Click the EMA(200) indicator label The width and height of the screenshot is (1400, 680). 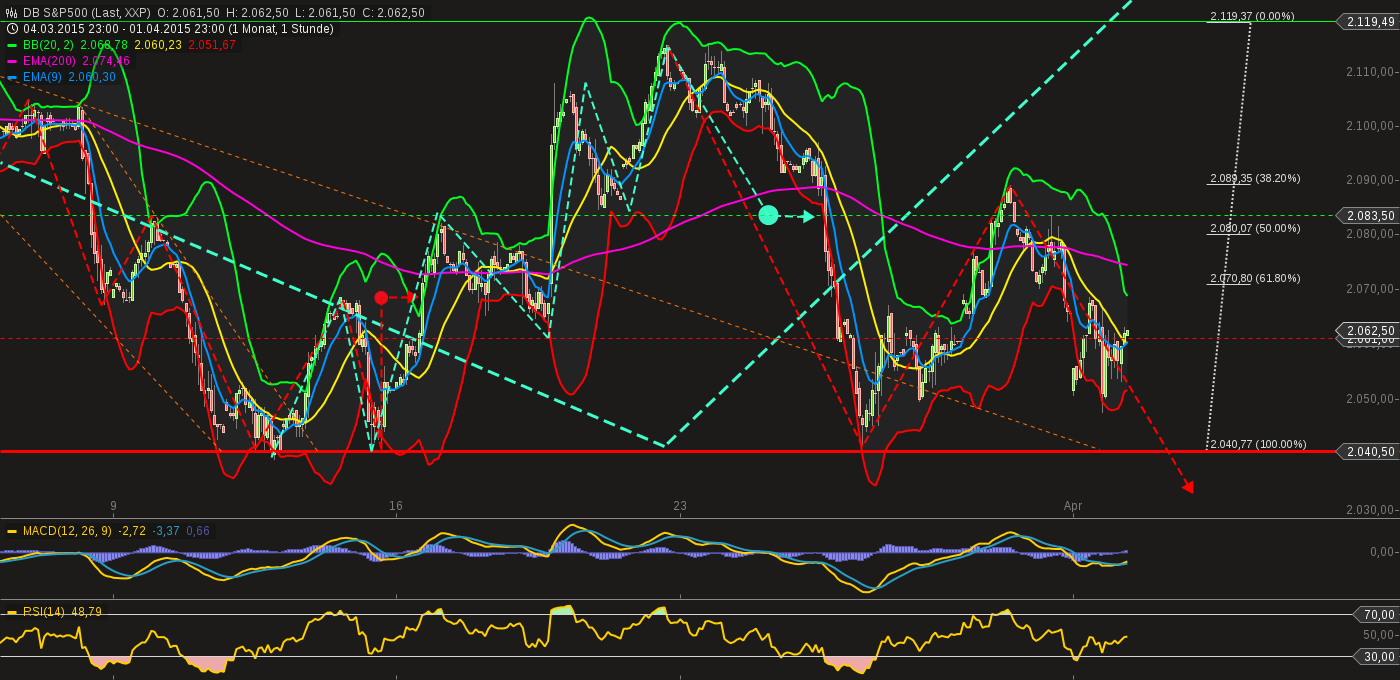pos(49,61)
